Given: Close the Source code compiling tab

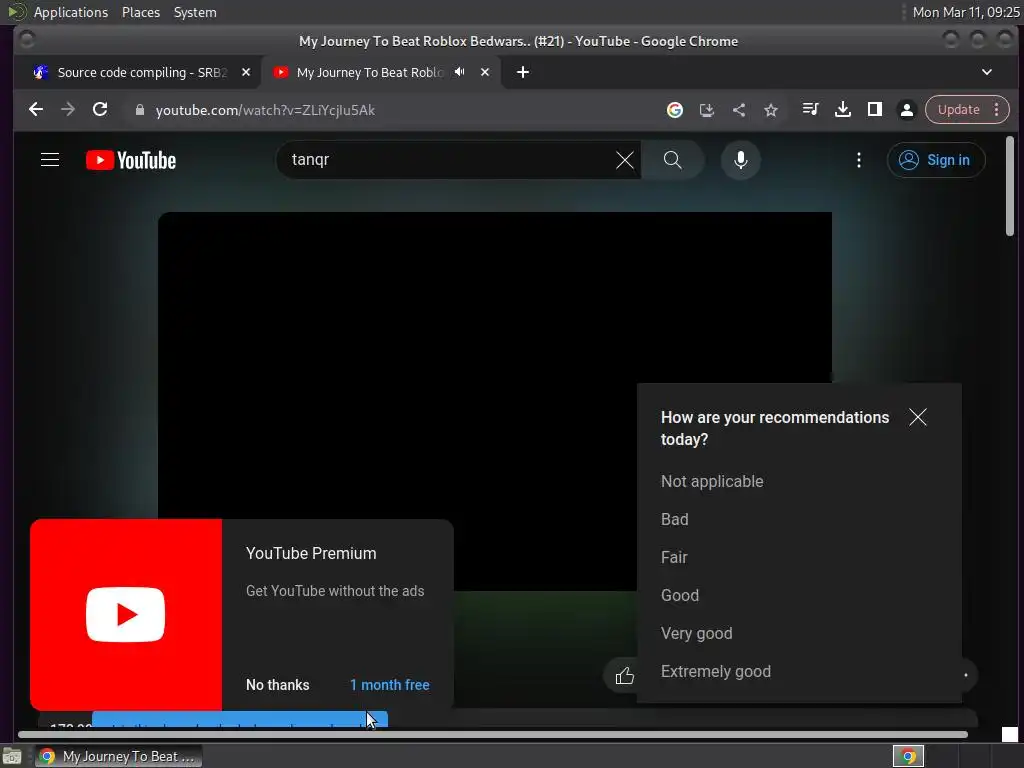Looking at the screenshot, I should point(246,72).
